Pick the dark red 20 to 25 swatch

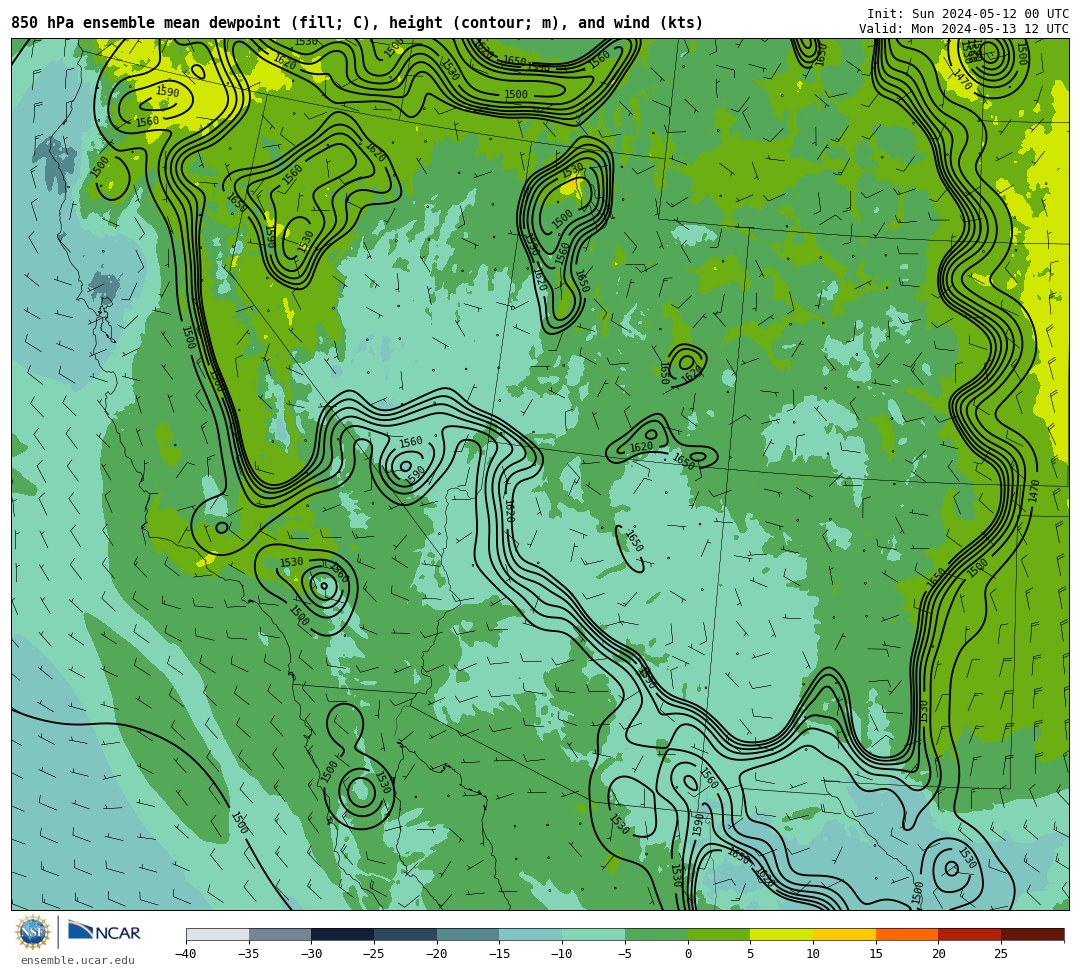(x=970, y=934)
